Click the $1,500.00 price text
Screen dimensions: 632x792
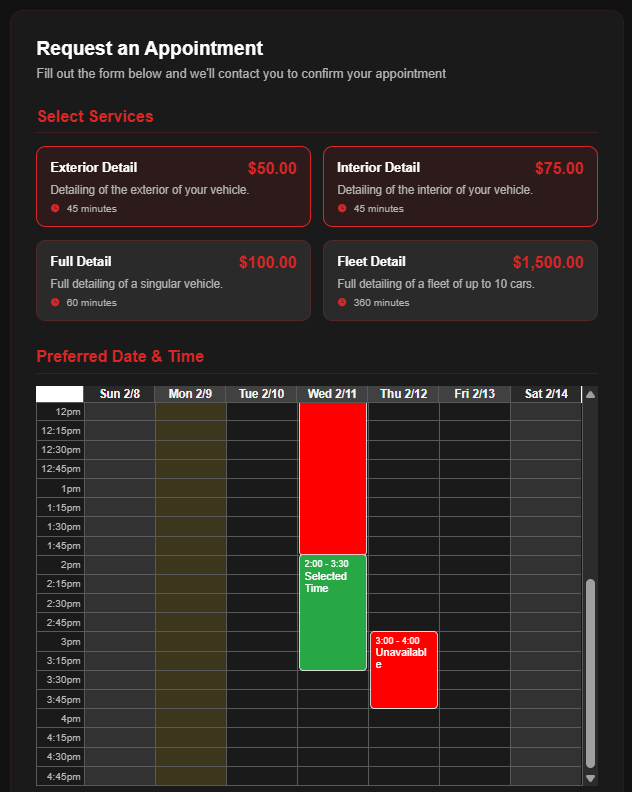pos(548,262)
